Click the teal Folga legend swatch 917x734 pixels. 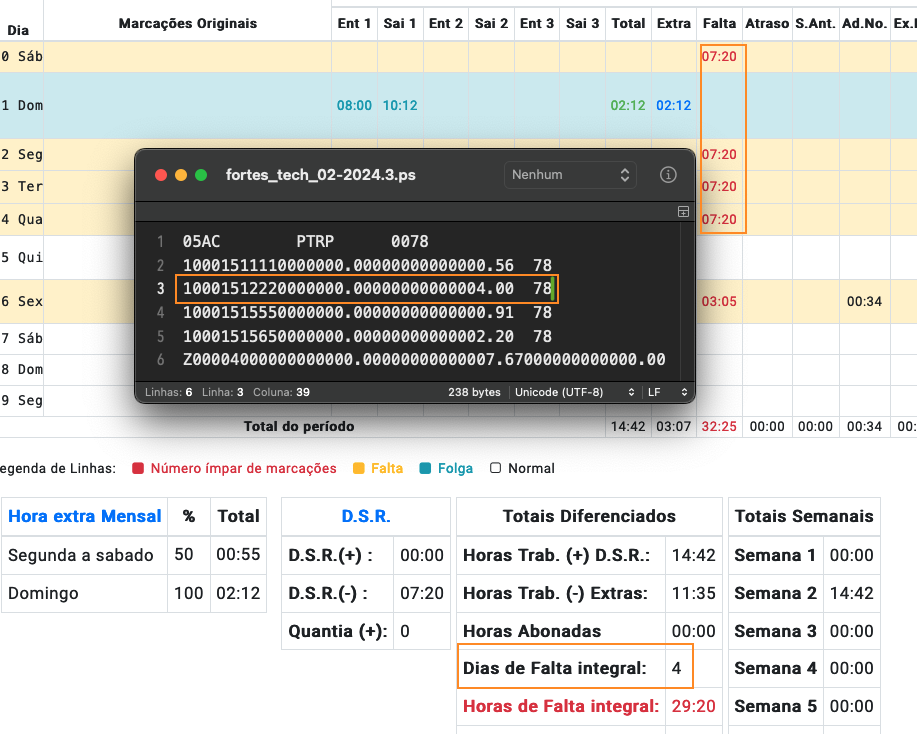pyautogui.click(x=425, y=468)
